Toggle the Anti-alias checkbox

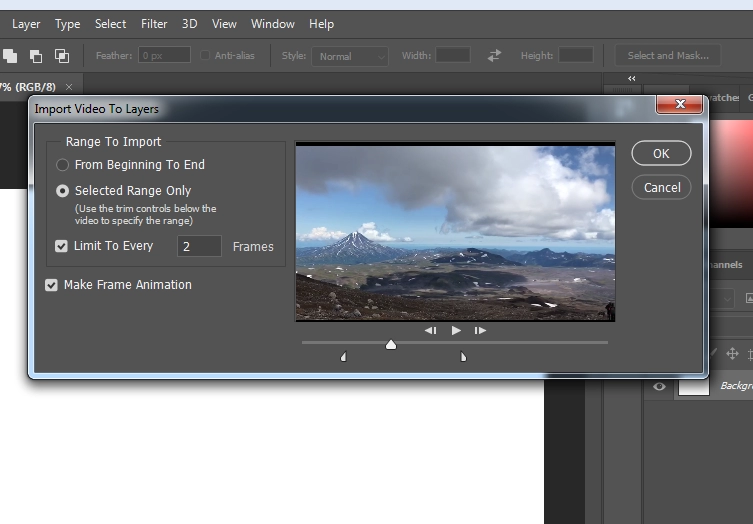tap(205, 56)
